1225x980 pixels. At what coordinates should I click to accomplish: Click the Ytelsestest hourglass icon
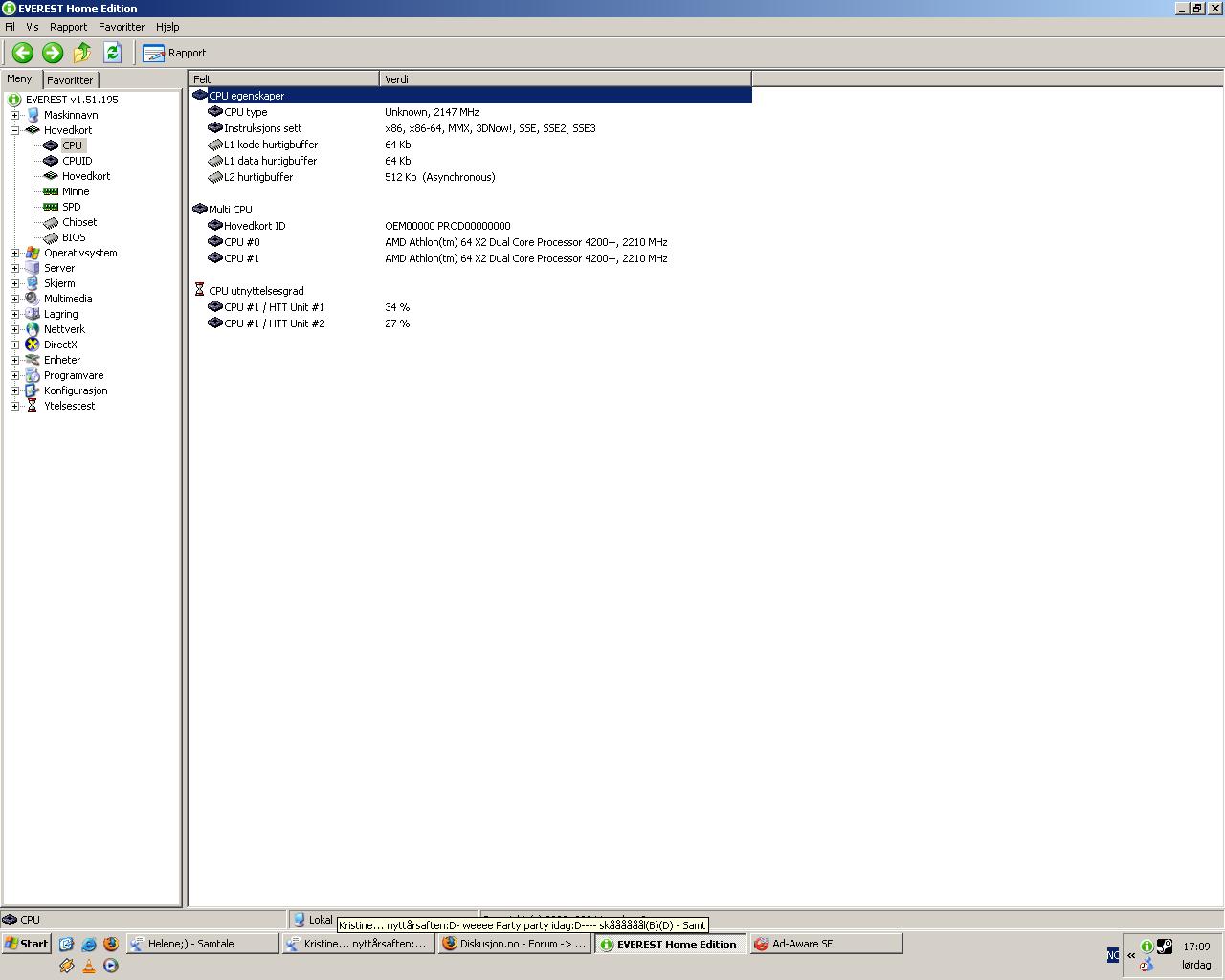(33, 406)
